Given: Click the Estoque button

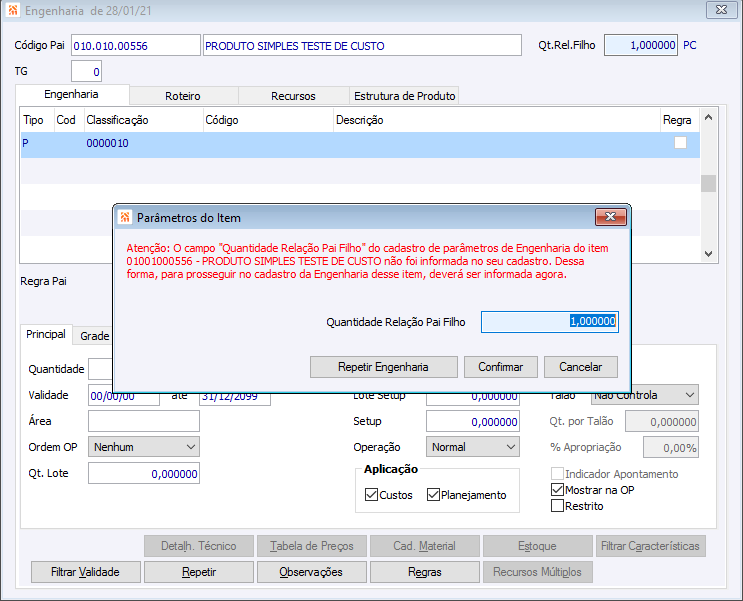Looking at the screenshot, I should pyautogui.click(x=537, y=546).
